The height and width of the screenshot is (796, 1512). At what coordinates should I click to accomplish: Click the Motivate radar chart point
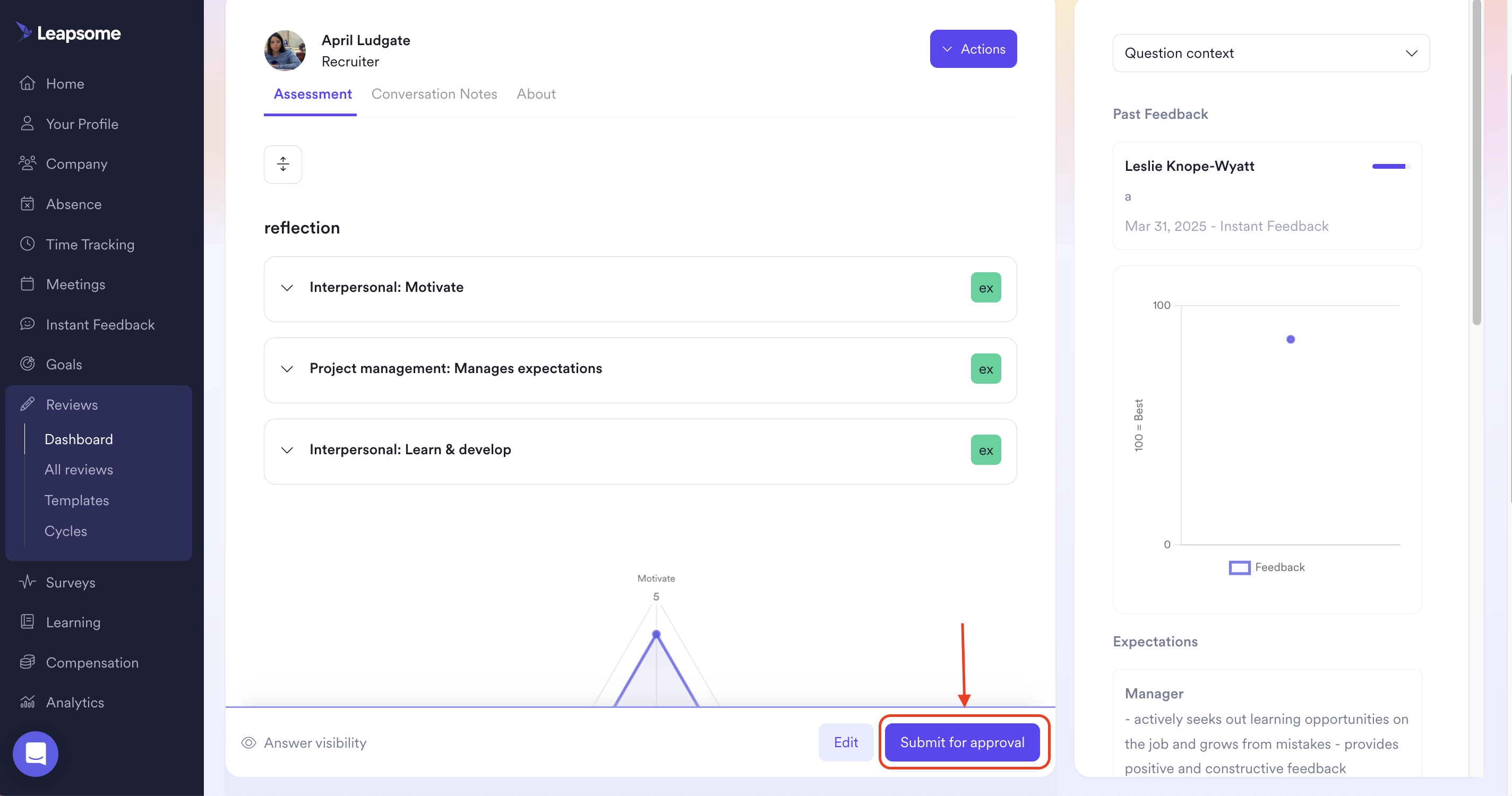[656, 634]
